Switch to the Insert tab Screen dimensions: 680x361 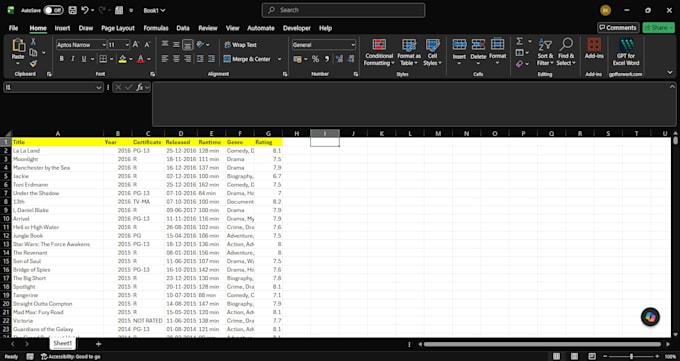[62, 28]
